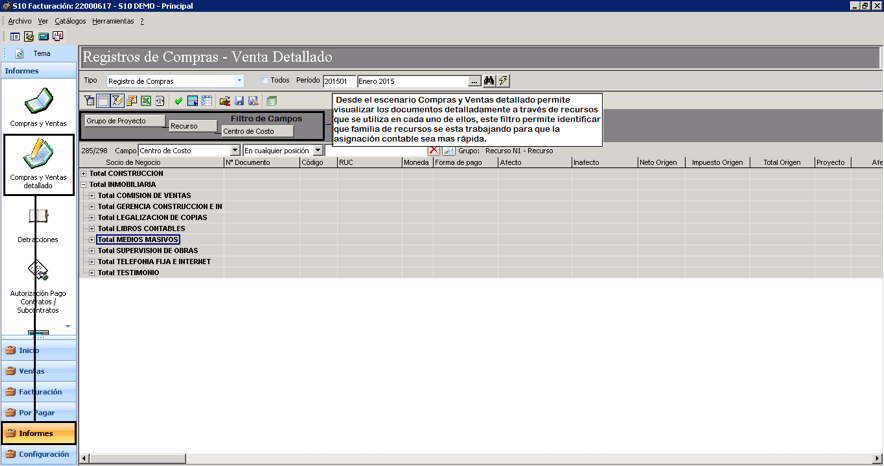Click the horizontal scrollbar thumb at the bottom
884x466 pixels.
[138, 458]
